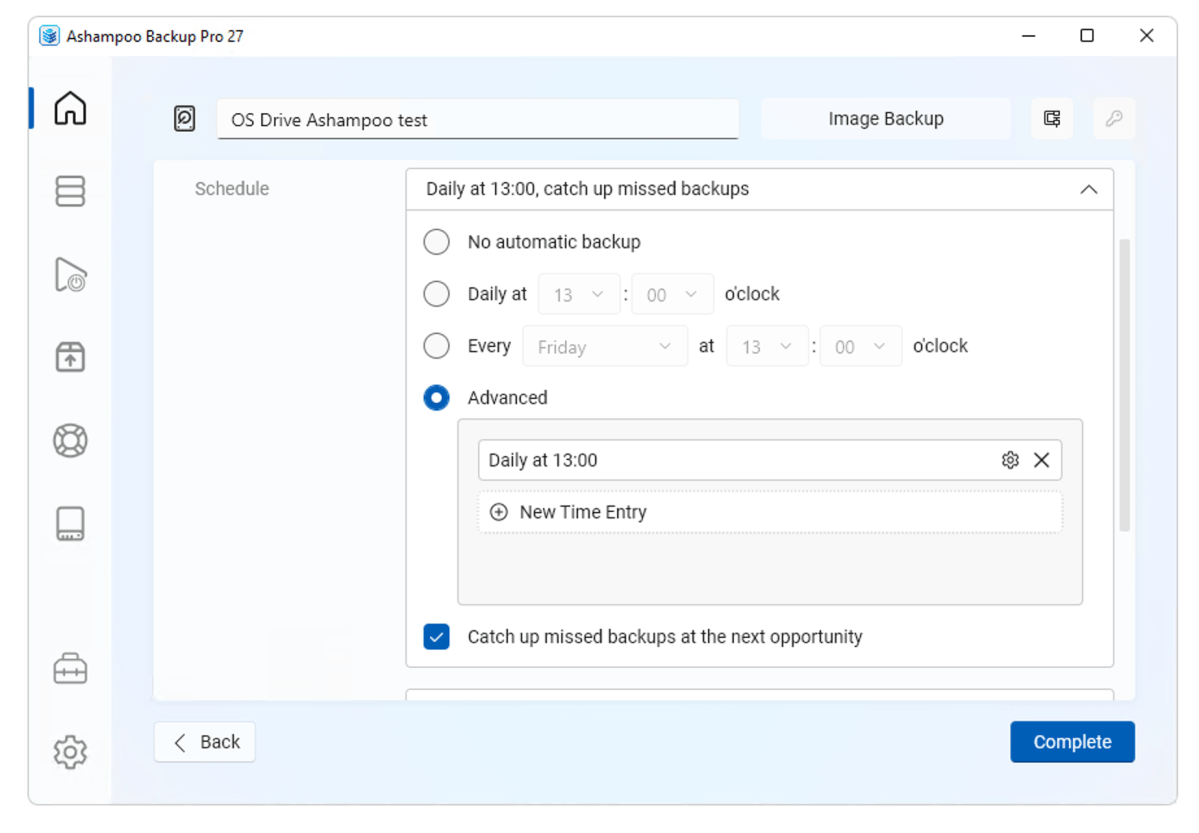Click the Complete button
Viewport: 1199px width, 833px height.
point(1072,742)
